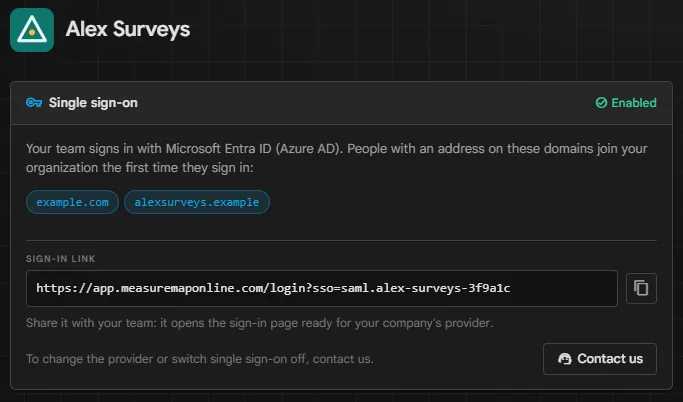Copy the sign-in link with the copy icon
683x402 pixels.
[641, 288]
